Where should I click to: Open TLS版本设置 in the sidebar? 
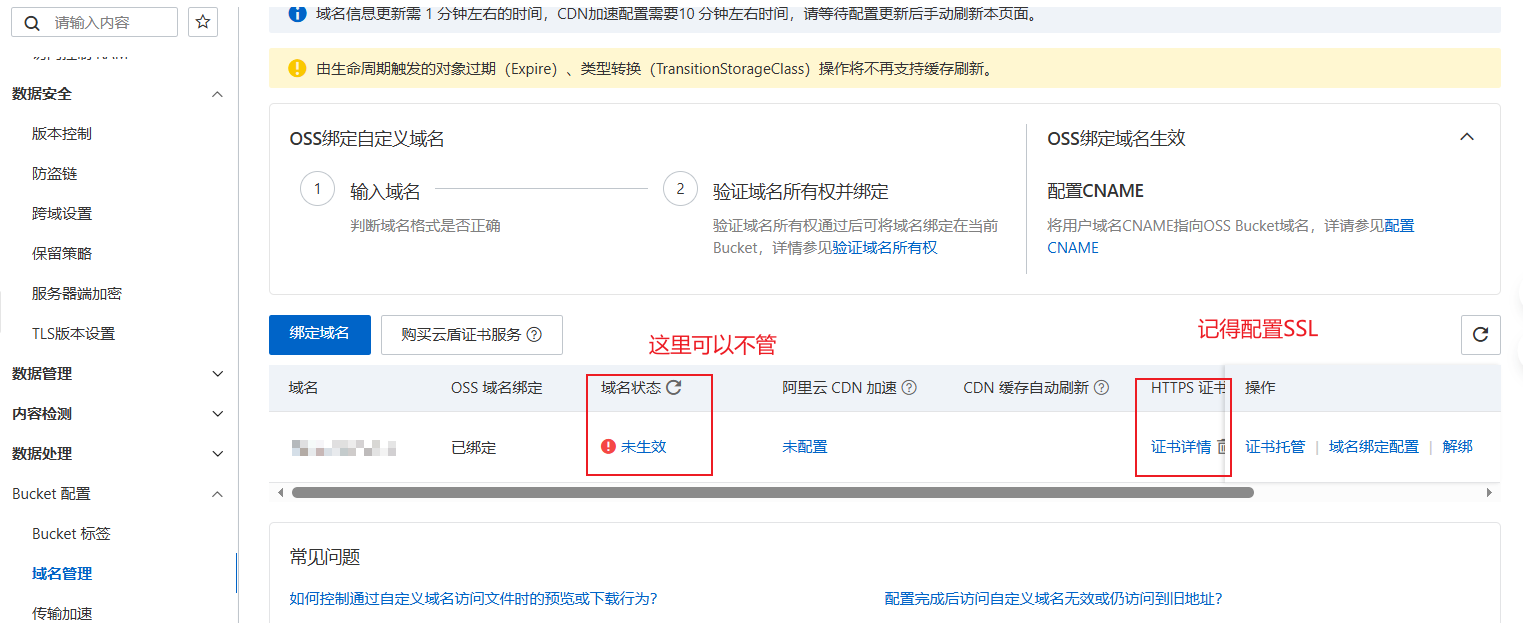(73, 334)
